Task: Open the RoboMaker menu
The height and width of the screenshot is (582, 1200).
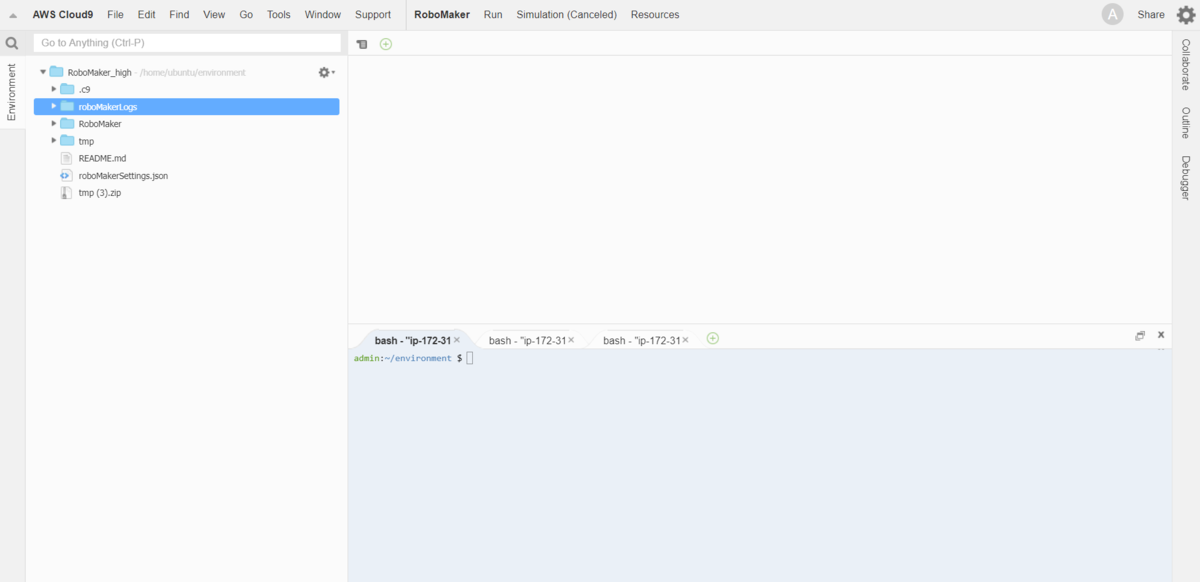Action: point(442,15)
